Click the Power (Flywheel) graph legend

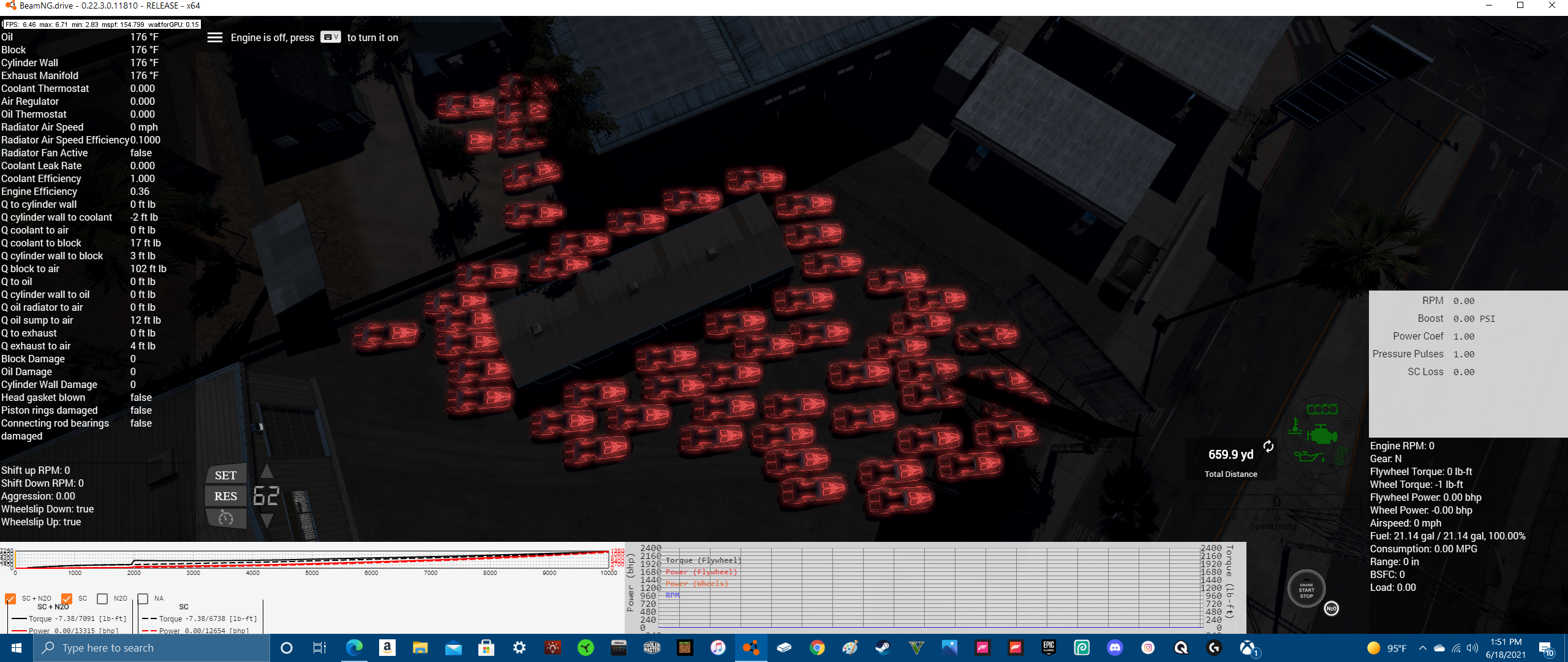[701, 572]
